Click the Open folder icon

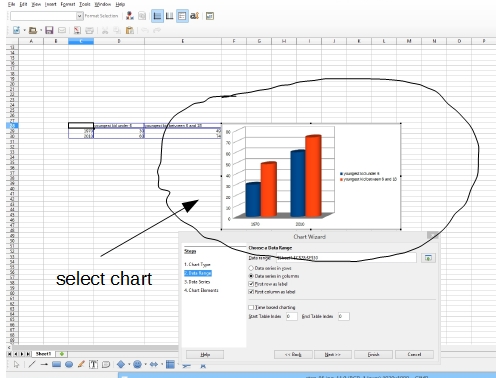(33, 30)
